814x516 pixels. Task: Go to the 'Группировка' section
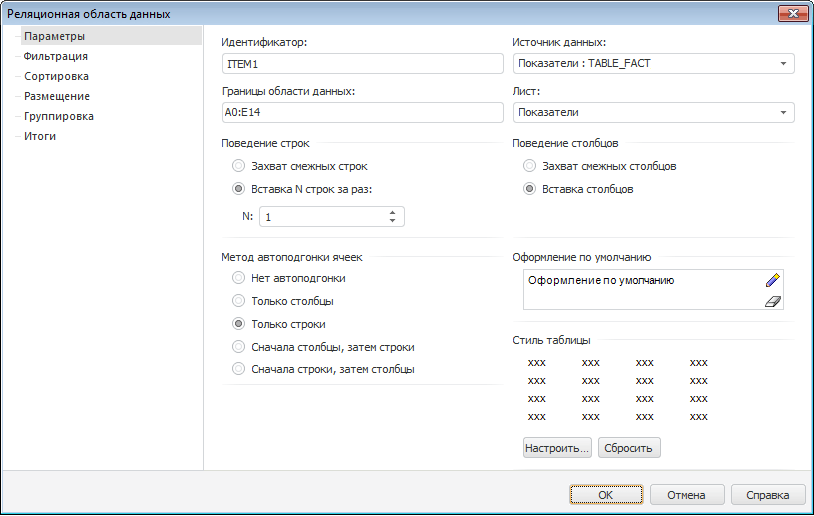[59, 116]
